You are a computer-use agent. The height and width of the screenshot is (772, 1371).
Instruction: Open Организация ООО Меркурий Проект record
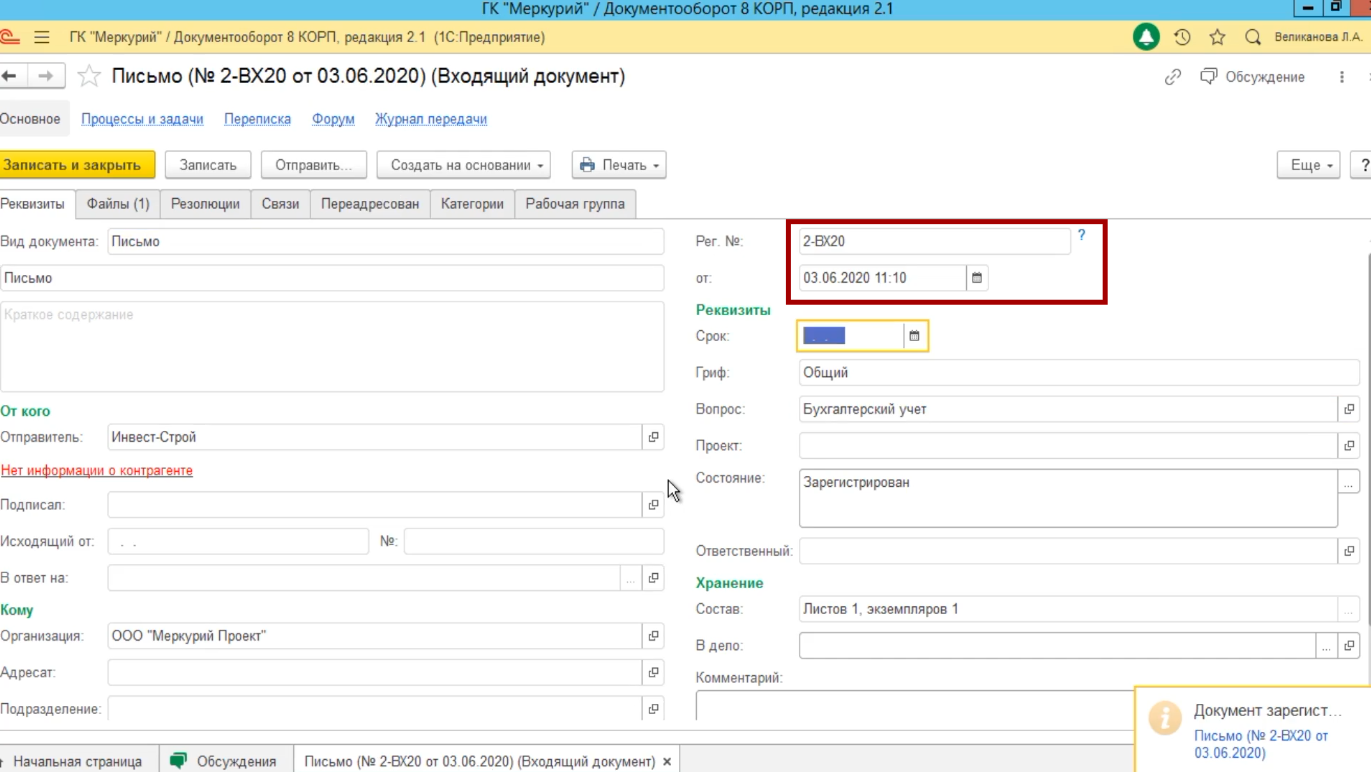pos(653,636)
